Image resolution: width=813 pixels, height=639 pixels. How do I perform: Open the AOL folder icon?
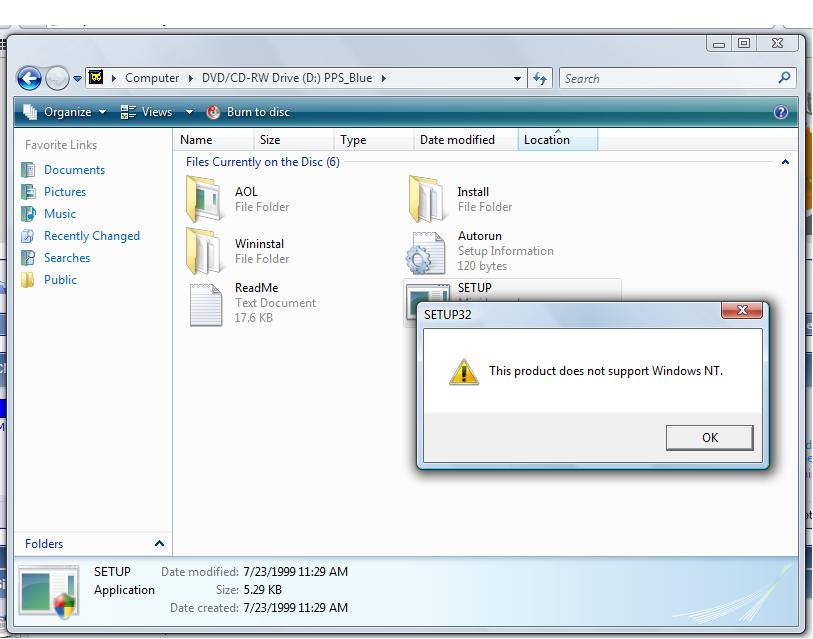click(x=204, y=199)
